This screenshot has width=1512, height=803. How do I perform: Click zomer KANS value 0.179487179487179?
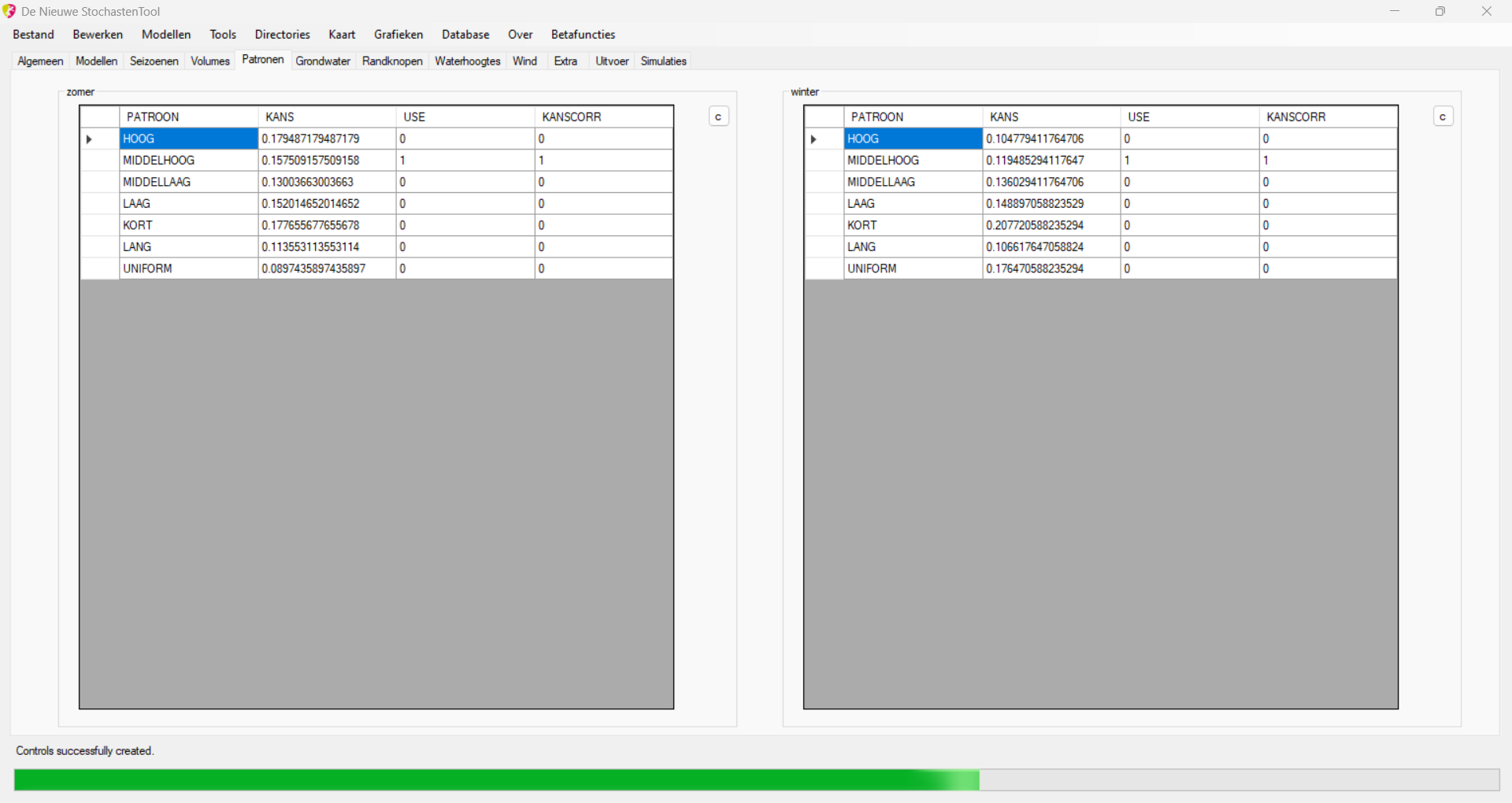pos(328,139)
